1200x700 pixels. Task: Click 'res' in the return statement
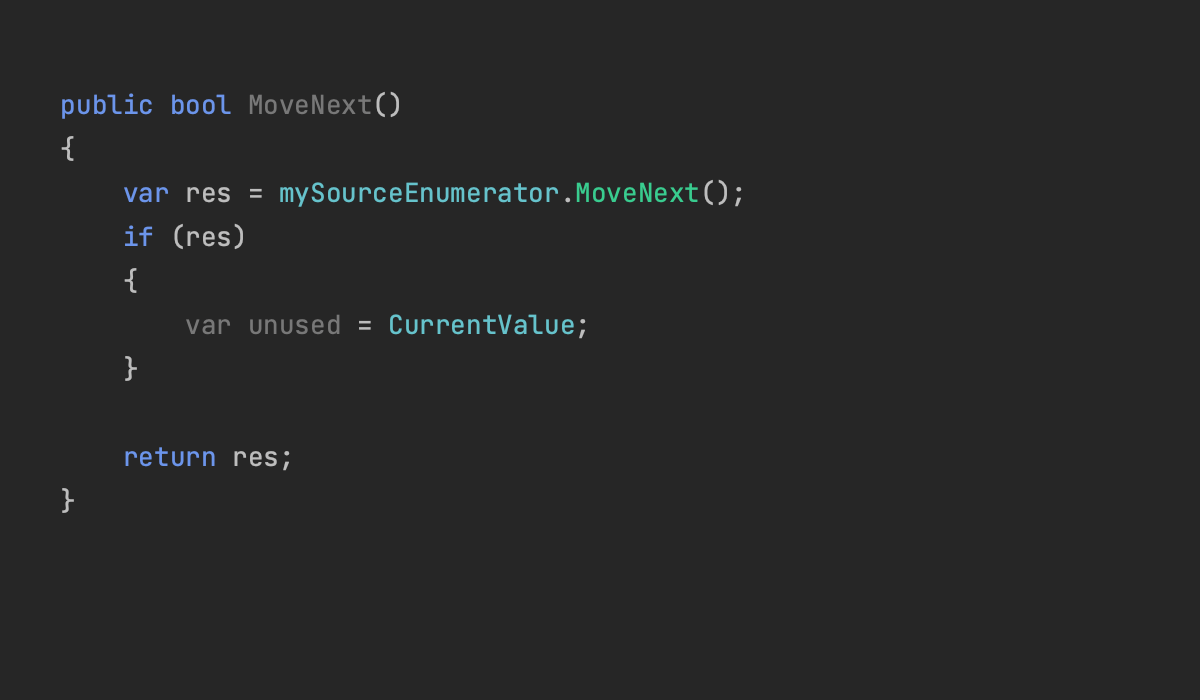(x=255, y=457)
